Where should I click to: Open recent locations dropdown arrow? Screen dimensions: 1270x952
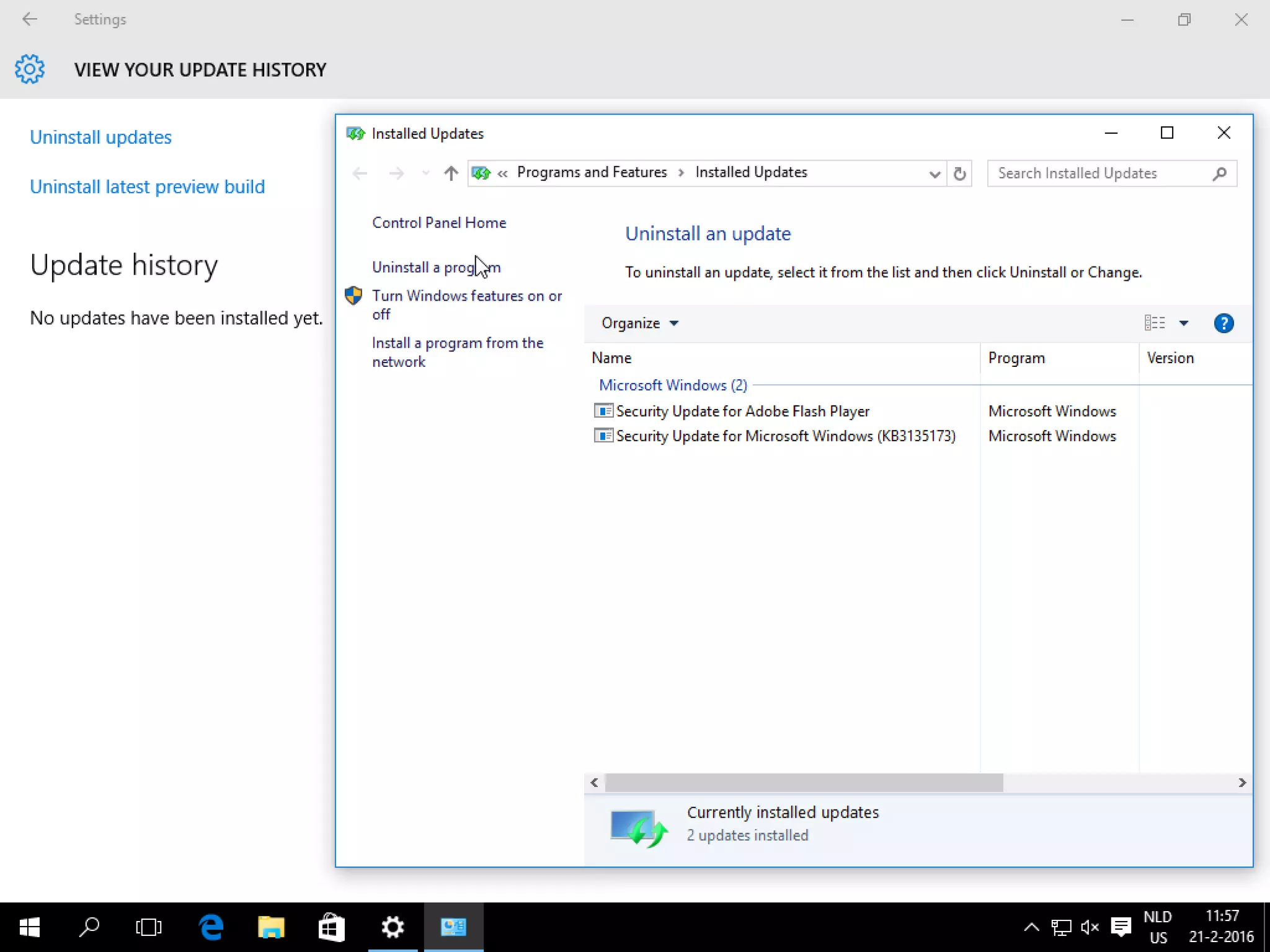coord(425,174)
